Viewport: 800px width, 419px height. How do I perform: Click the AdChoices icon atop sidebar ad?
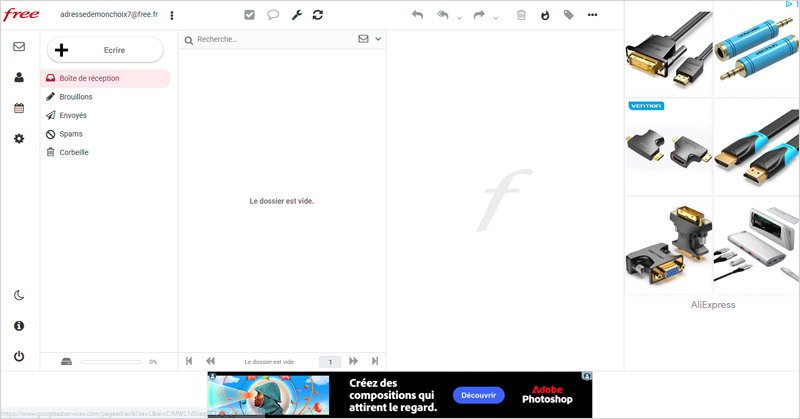coord(791,4)
